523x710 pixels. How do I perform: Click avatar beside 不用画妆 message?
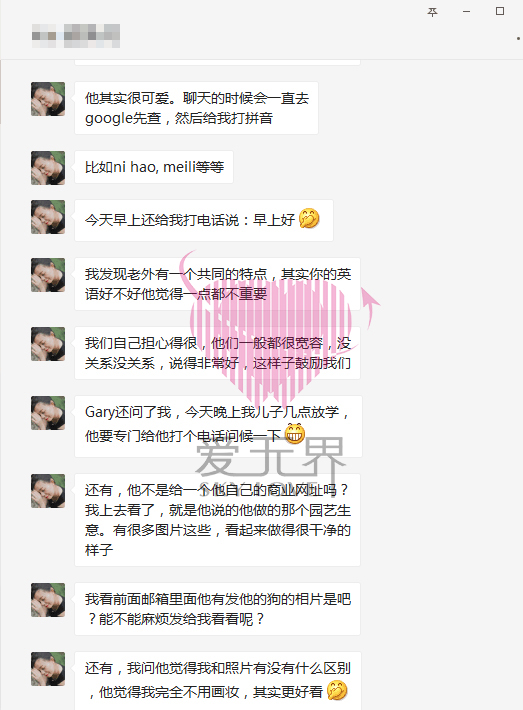(x=48, y=669)
